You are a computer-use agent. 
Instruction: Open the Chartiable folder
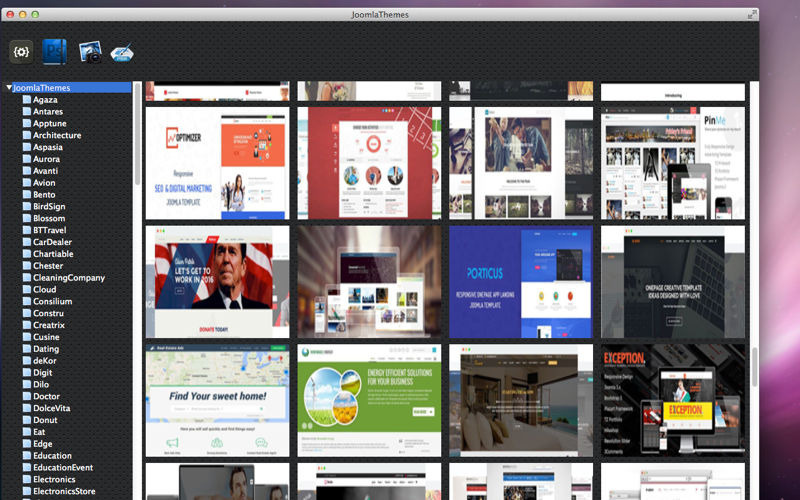click(53, 254)
